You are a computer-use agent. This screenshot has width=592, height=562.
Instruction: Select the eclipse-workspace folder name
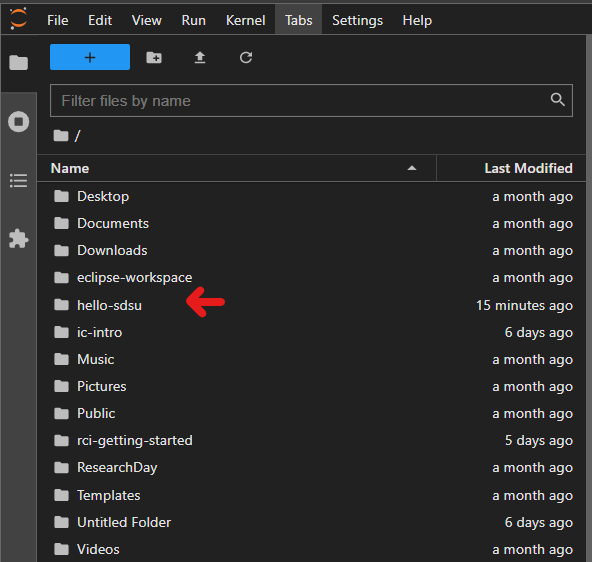(134, 278)
